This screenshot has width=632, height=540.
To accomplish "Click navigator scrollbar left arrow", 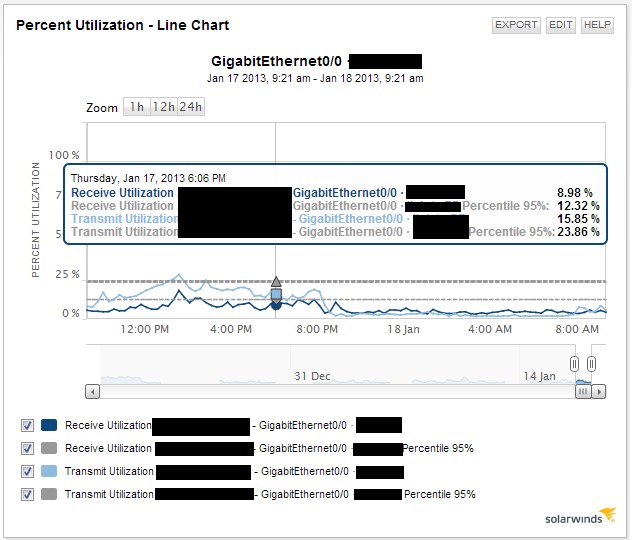I will tap(93, 392).
